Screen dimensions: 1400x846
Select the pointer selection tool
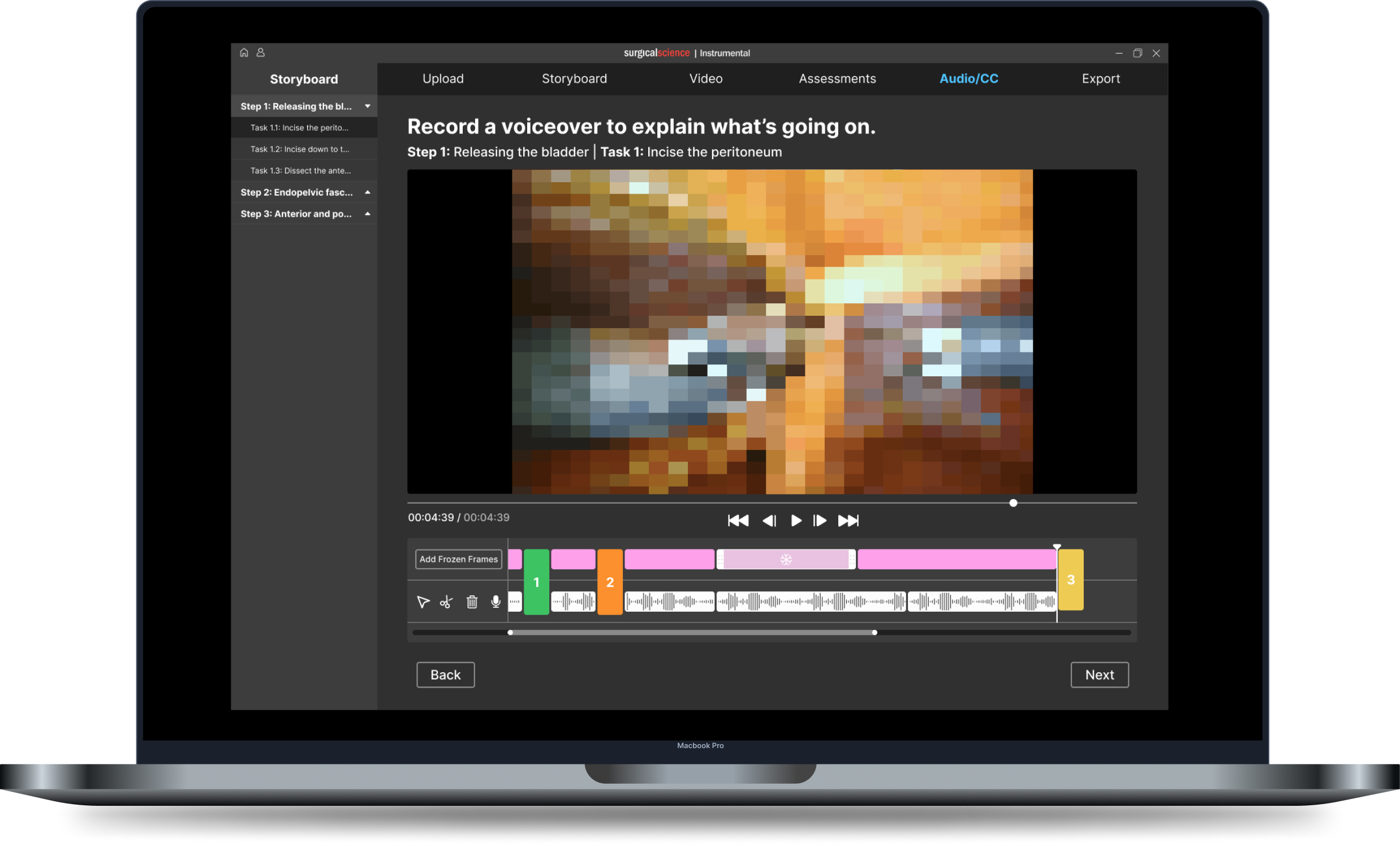pyautogui.click(x=423, y=602)
